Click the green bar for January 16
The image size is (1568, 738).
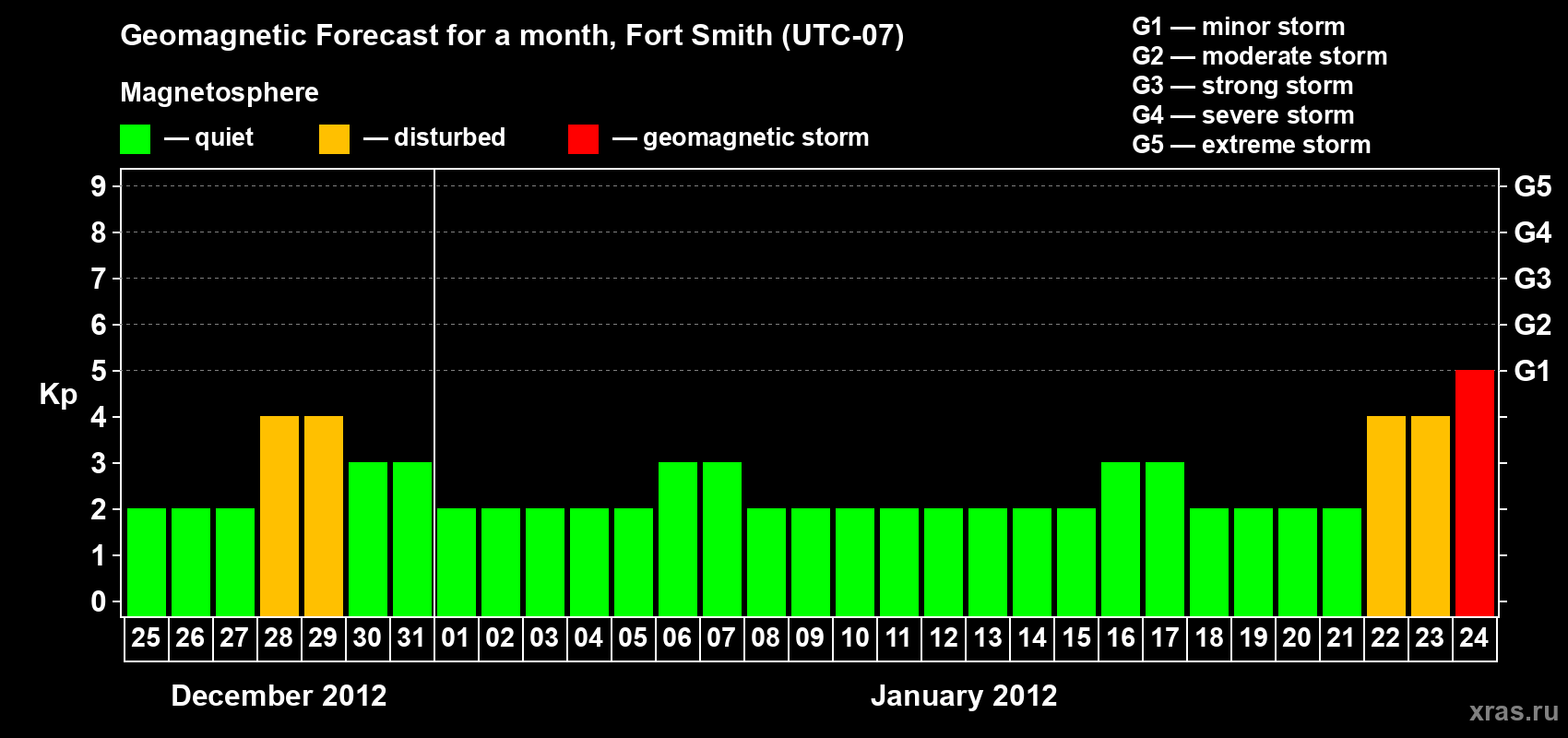1120,539
